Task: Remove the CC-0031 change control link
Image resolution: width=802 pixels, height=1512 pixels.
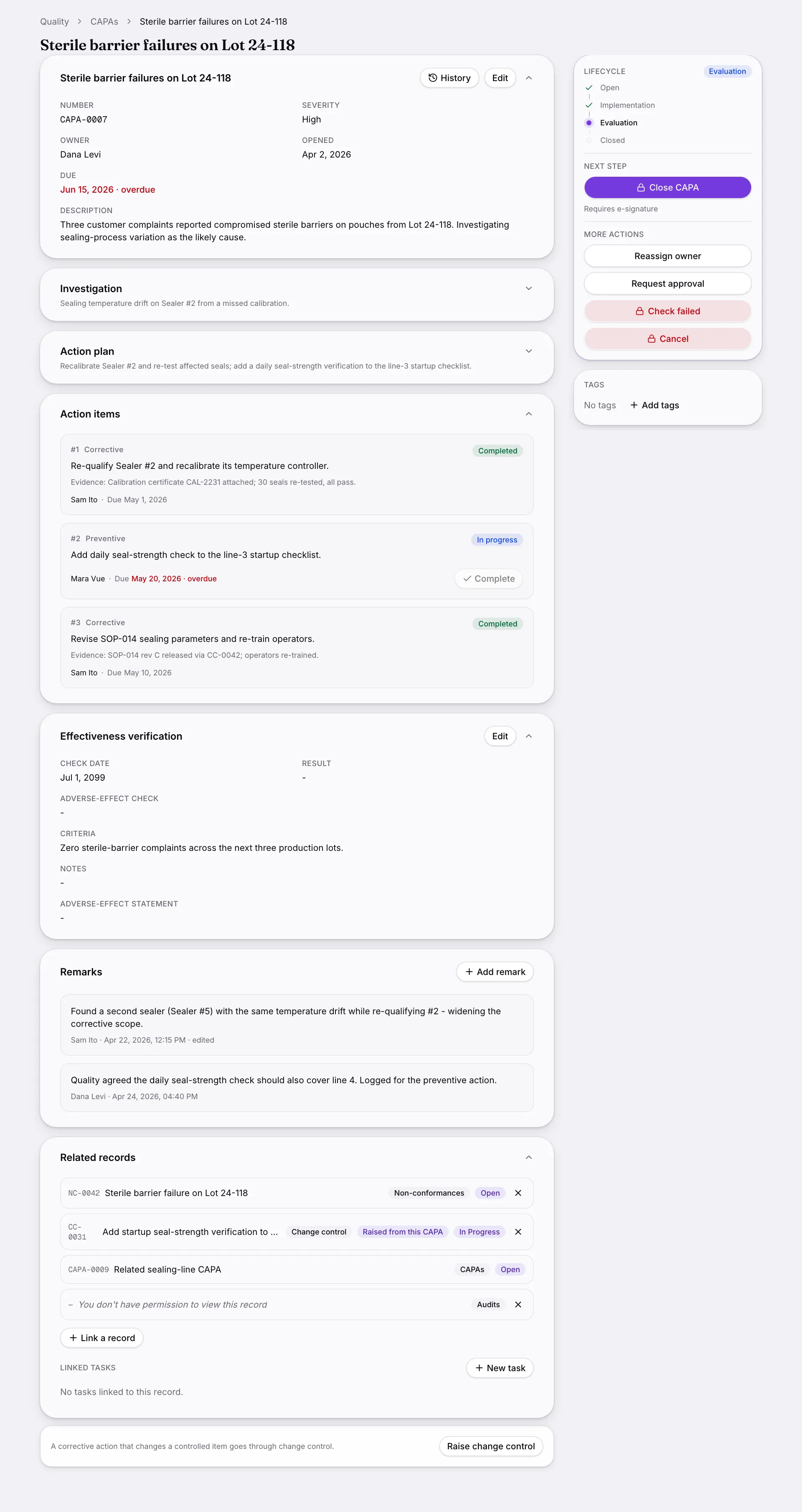Action: [x=518, y=1232]
